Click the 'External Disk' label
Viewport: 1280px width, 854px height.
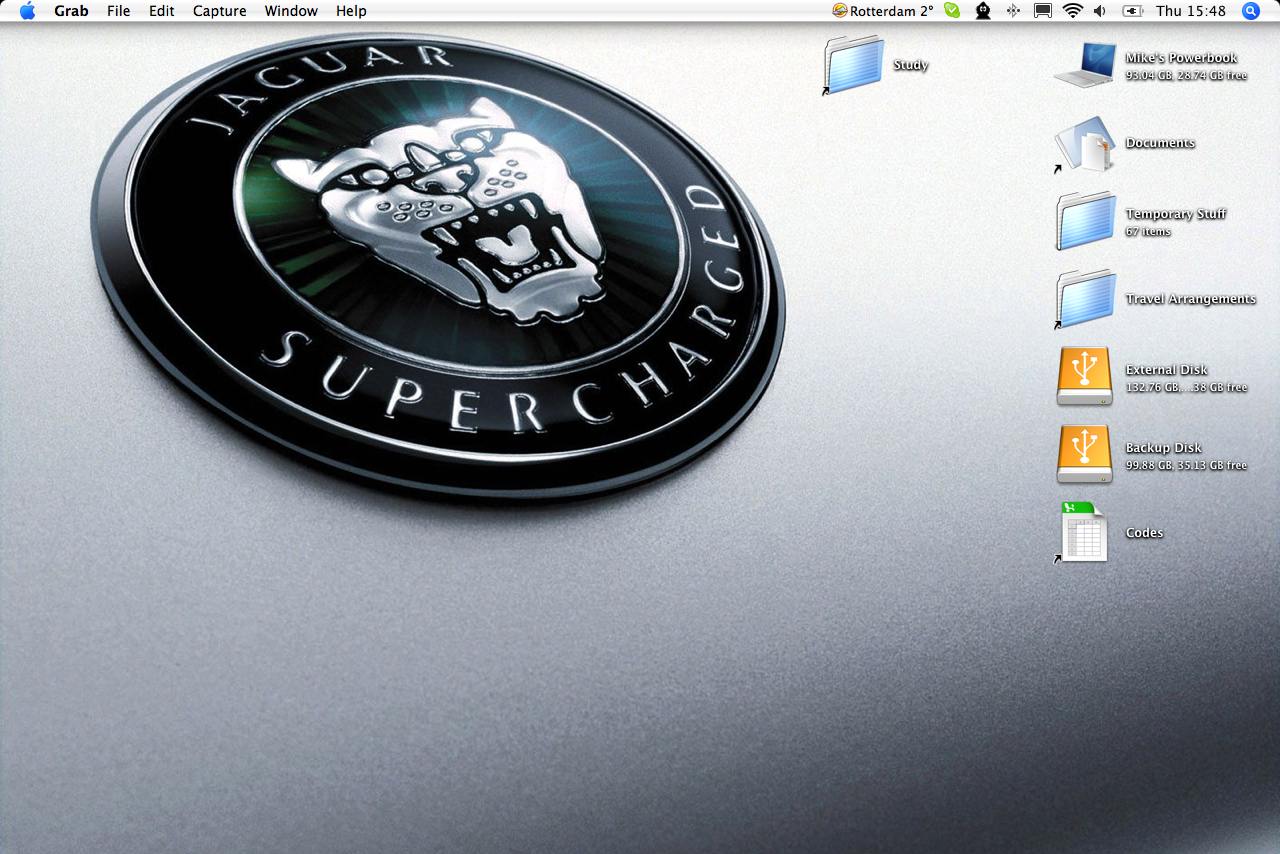[x=1166, y=370]
